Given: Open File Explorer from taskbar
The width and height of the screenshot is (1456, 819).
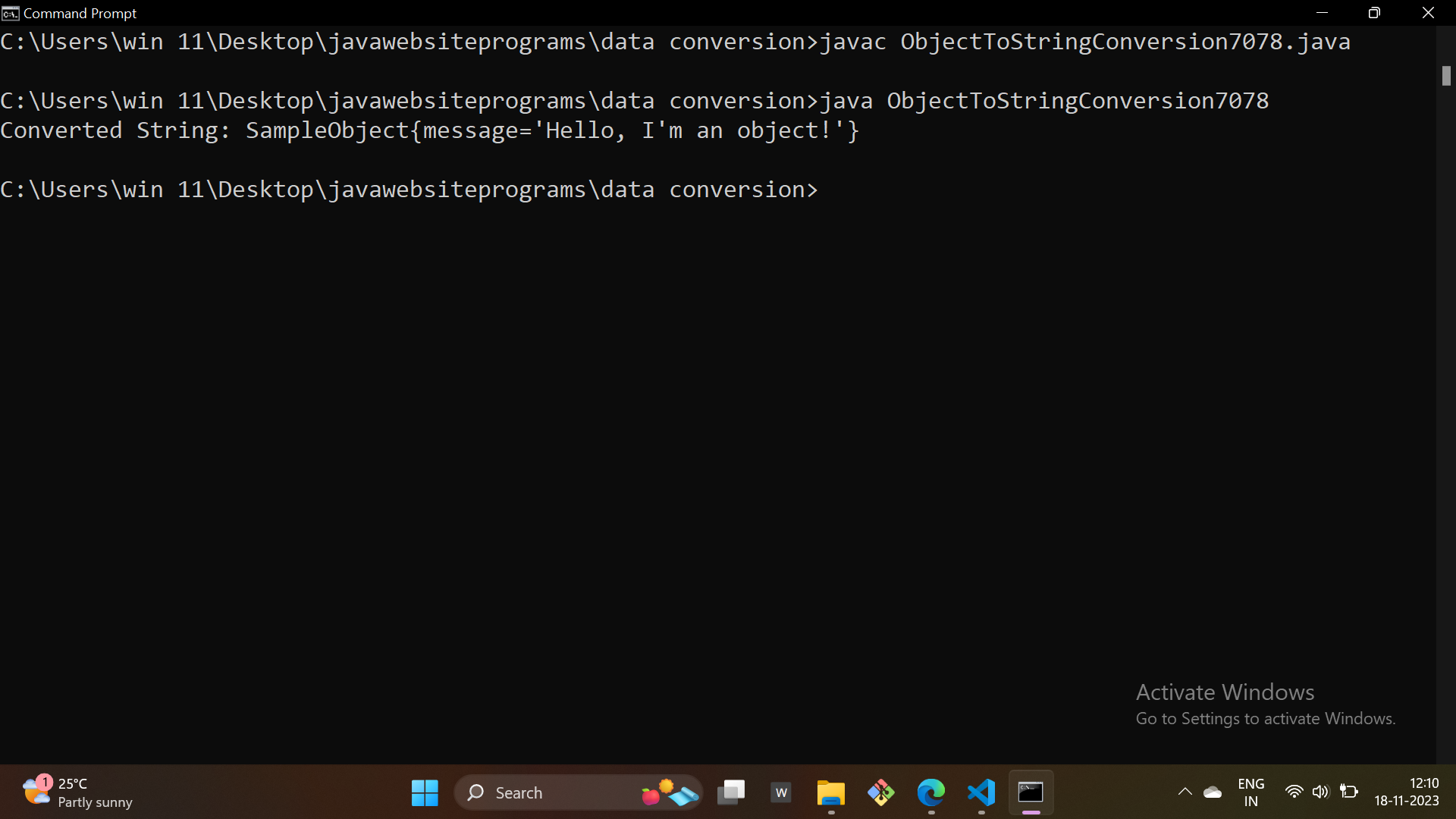Looking at the screenshot, I should [x=831, y=792].
